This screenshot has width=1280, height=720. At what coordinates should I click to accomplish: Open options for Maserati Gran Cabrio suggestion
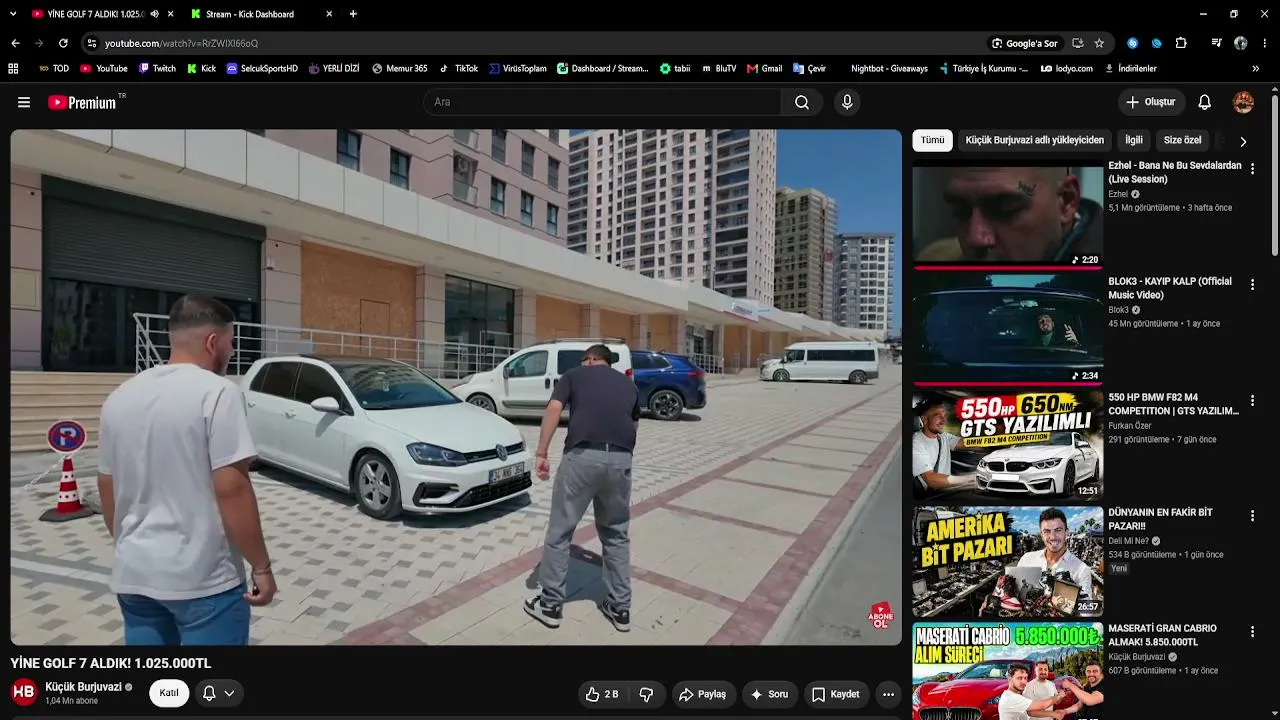[x=1252, y=632]
